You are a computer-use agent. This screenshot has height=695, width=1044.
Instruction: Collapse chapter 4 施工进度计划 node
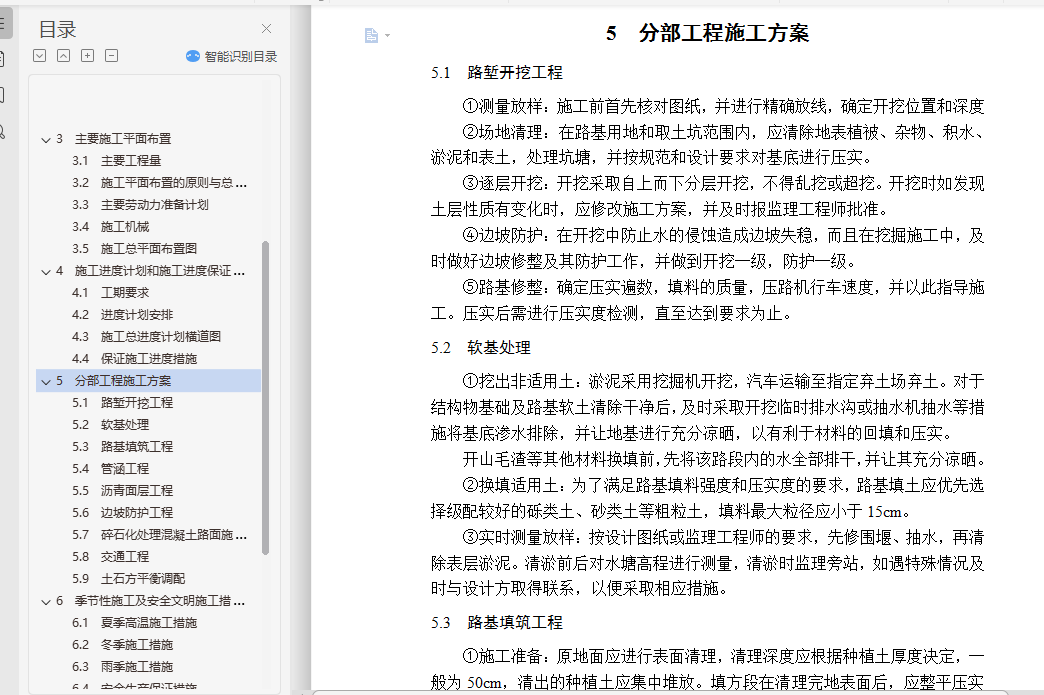coord(46,272)
